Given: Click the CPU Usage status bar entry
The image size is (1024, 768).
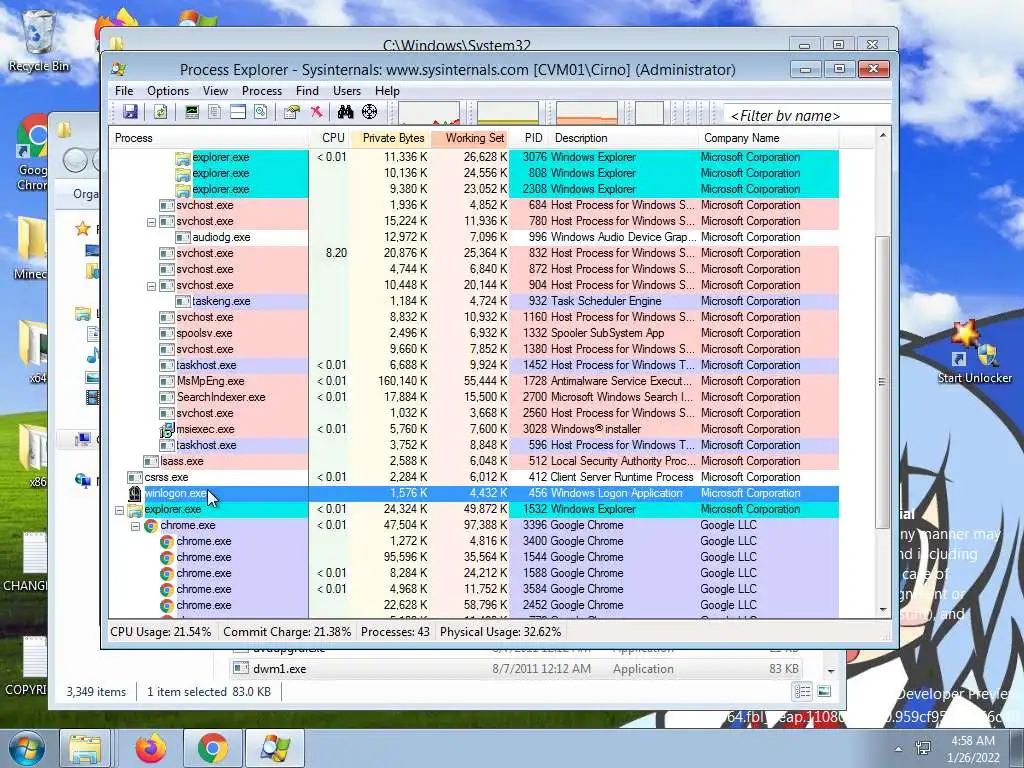Looking at the screenshot, I should pos(161,632).
